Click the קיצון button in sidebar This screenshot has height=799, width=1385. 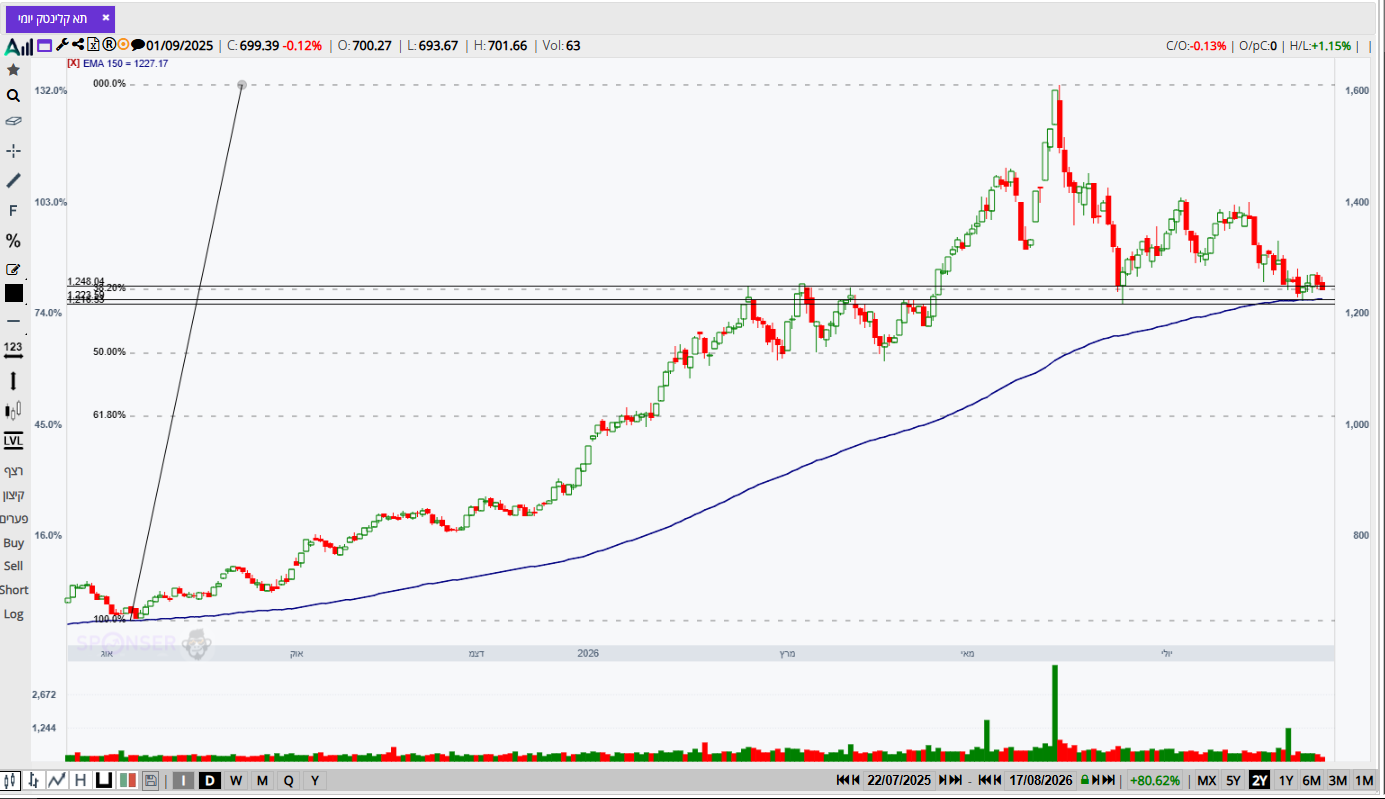pyautogui.click(x=13, y=495)
